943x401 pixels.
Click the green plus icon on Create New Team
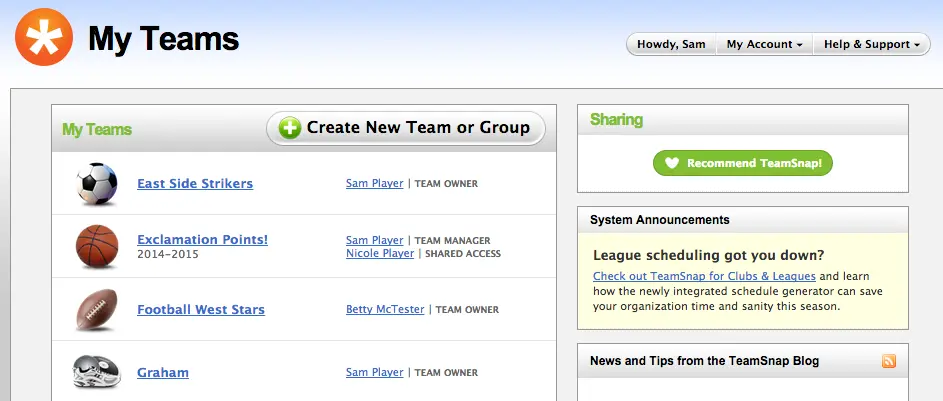289,128
